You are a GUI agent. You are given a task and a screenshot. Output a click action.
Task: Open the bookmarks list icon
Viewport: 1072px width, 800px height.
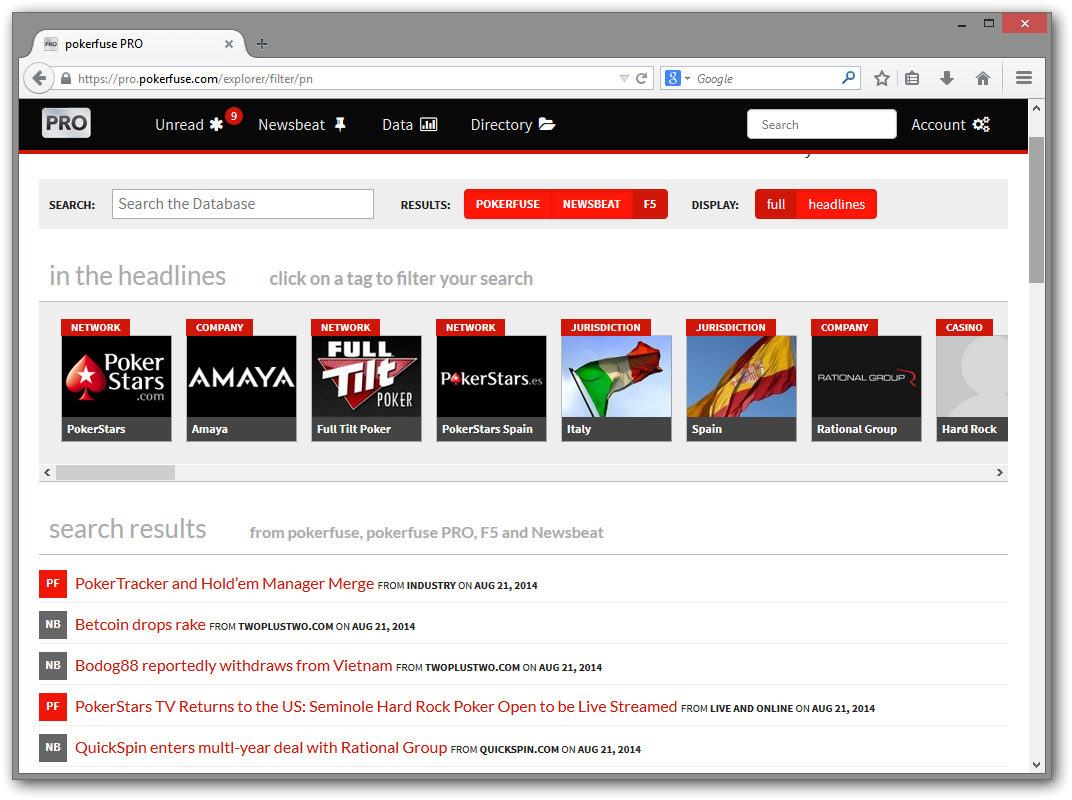(912, 79)
